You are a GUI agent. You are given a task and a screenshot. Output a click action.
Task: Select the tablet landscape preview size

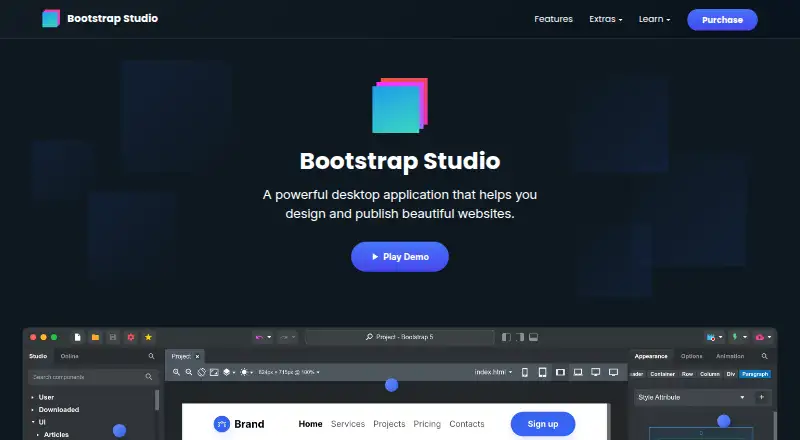[560, 372]
